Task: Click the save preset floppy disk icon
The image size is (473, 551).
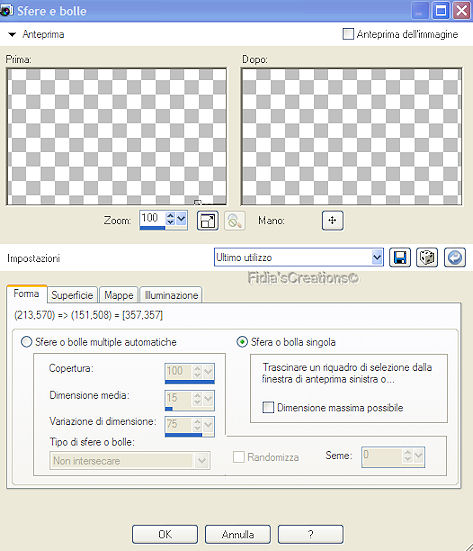Action: (400, 258)
